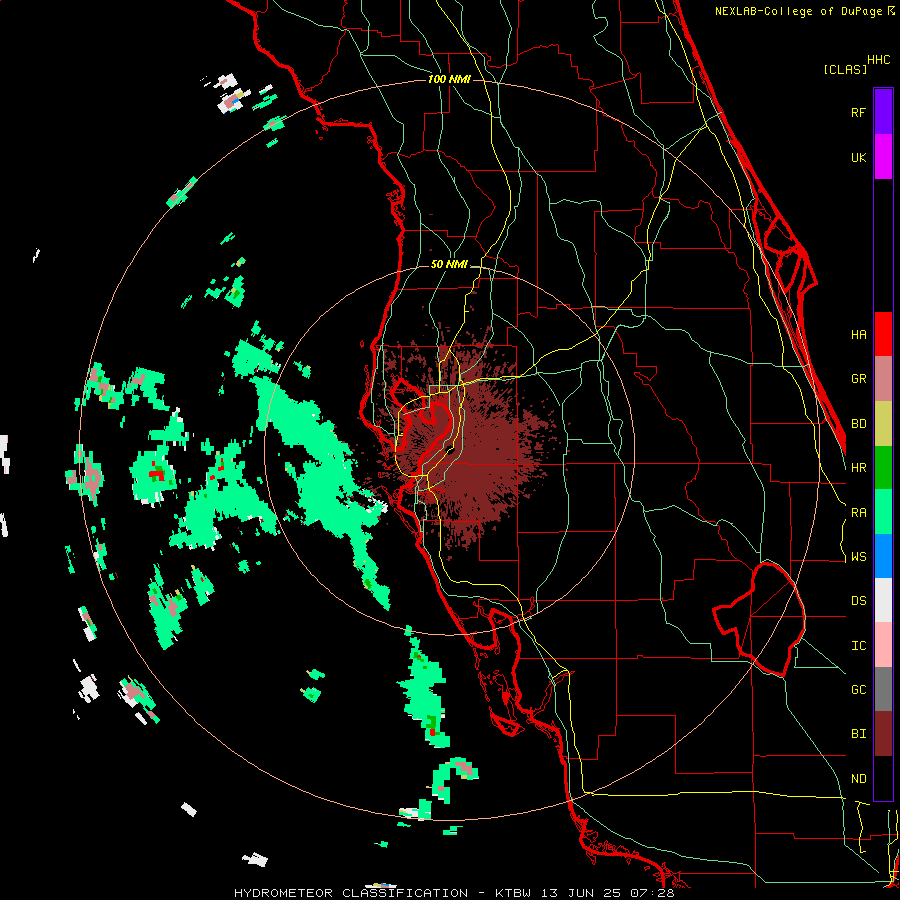Click the DS legend label

coord(858,601)
